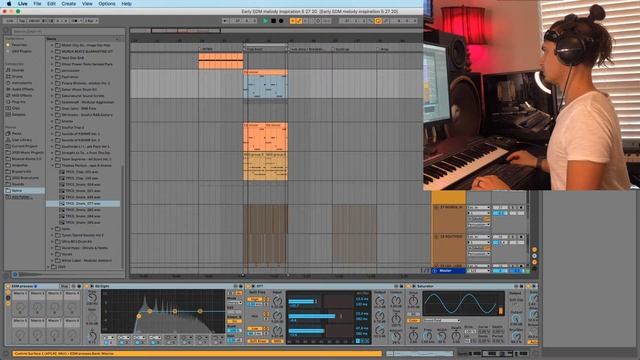
Task: Start playback with the Play button
Action: point(266,21)
